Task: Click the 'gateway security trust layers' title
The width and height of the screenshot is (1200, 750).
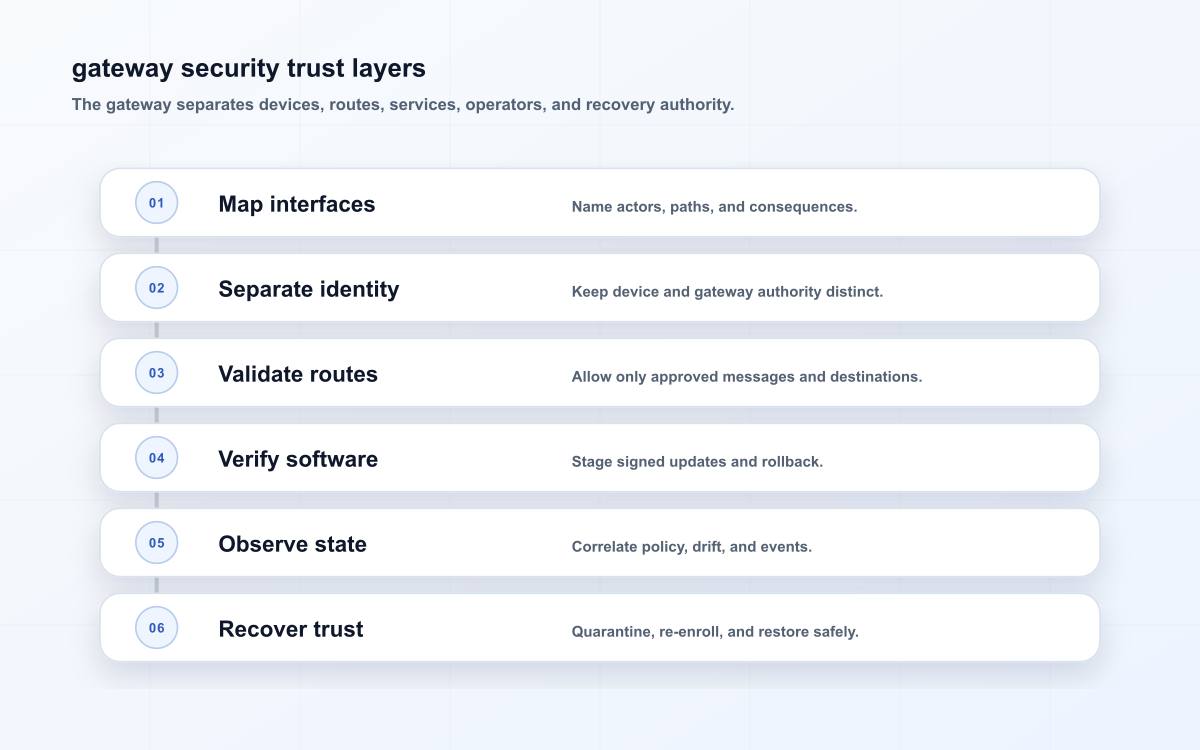Action: tap(249, 68)
